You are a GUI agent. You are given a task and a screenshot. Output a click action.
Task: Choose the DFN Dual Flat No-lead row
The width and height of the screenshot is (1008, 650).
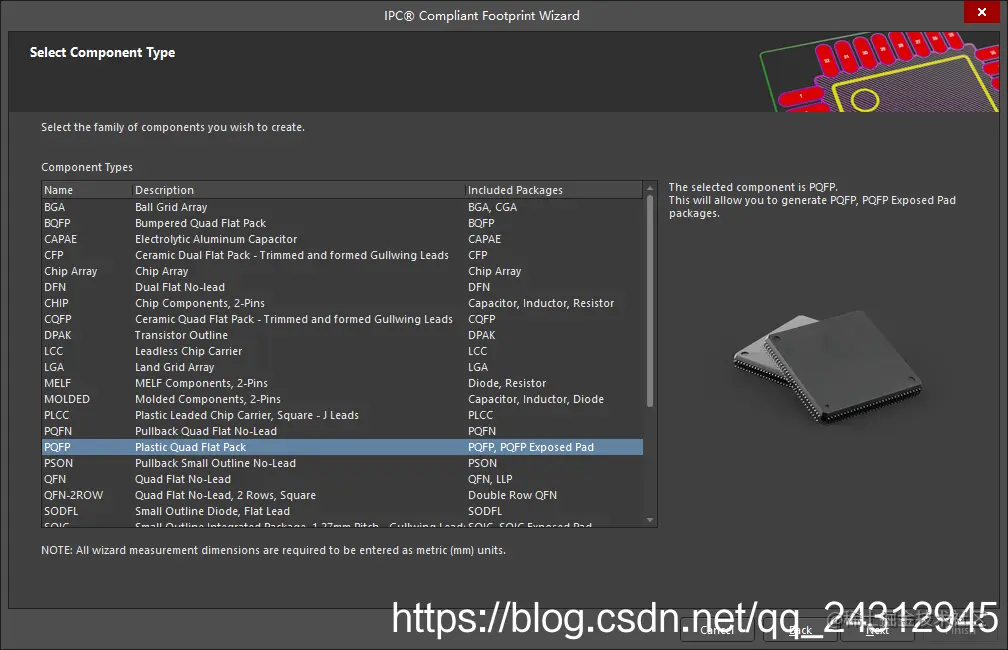click(x=342, y=287)
